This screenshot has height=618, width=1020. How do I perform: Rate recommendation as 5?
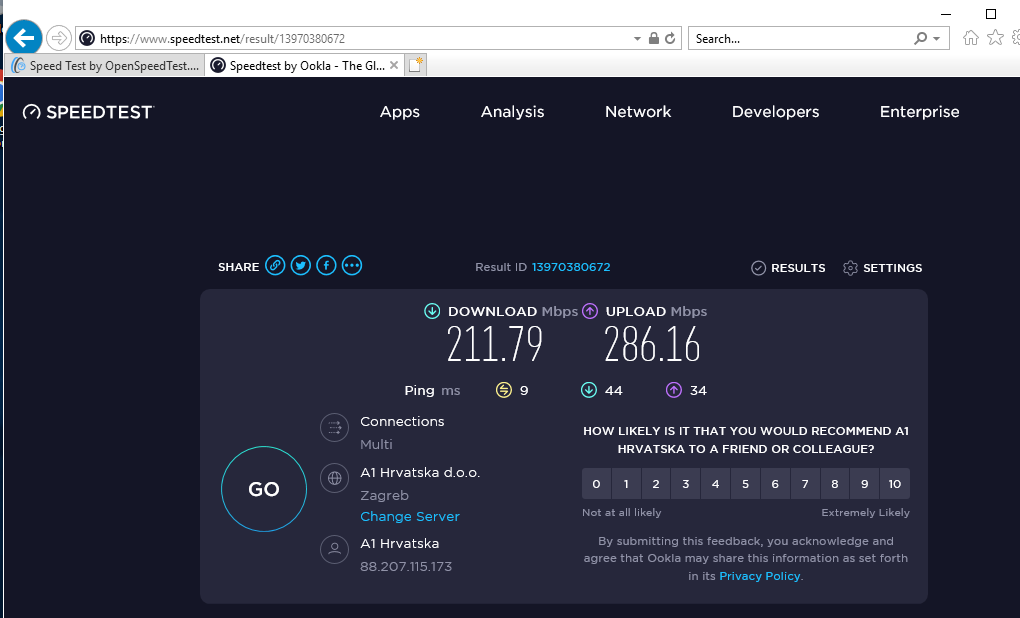point(745,483)
